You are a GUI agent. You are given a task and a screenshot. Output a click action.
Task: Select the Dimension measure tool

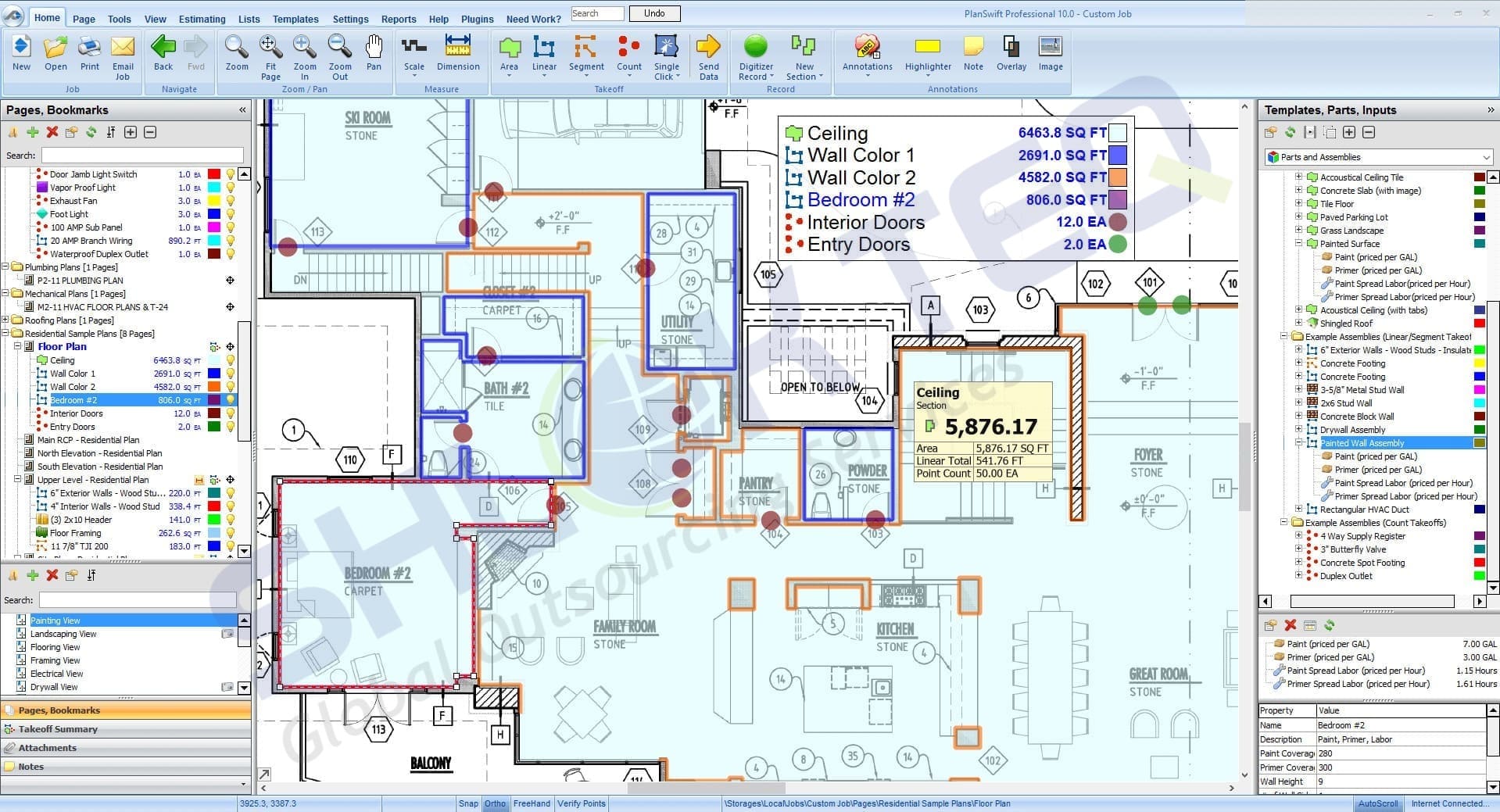tap(458, 53)
